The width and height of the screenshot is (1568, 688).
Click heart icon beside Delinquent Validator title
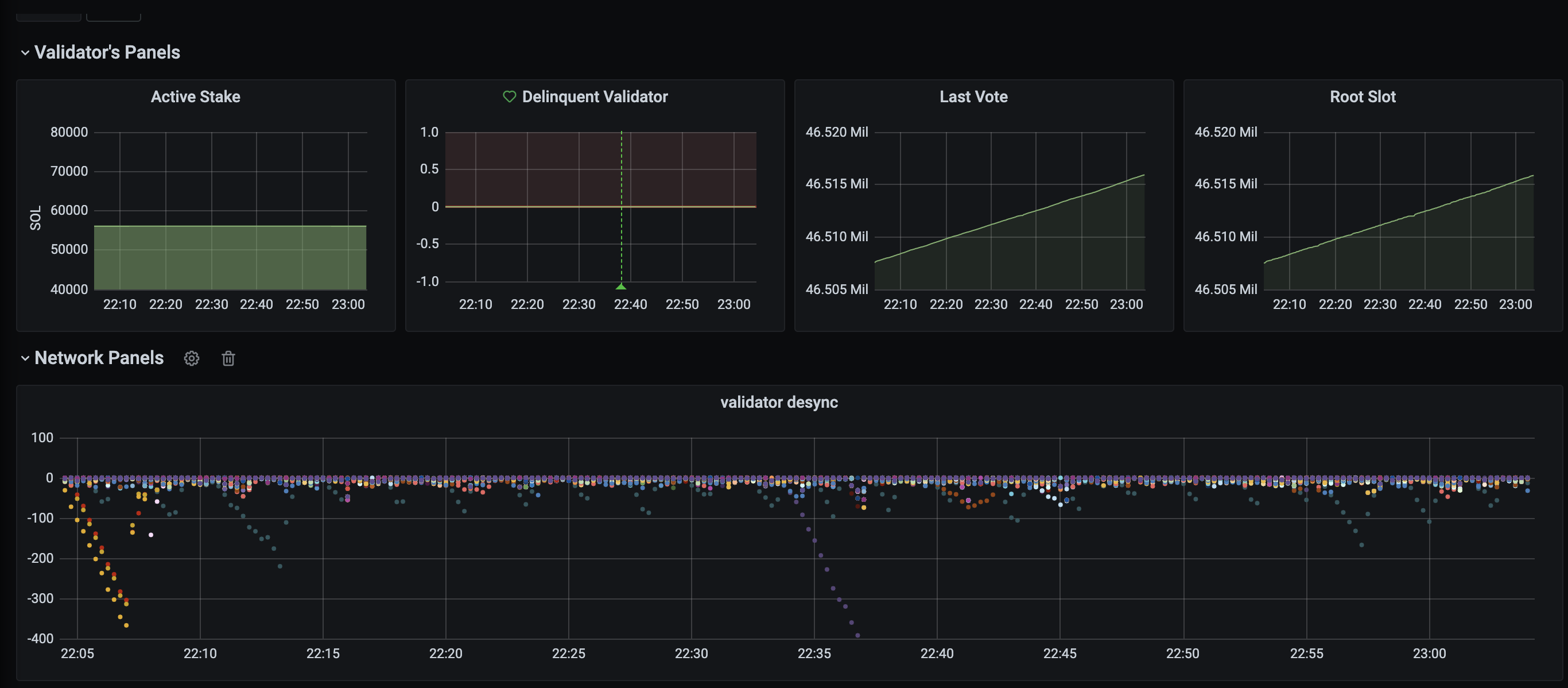point(510,97)
